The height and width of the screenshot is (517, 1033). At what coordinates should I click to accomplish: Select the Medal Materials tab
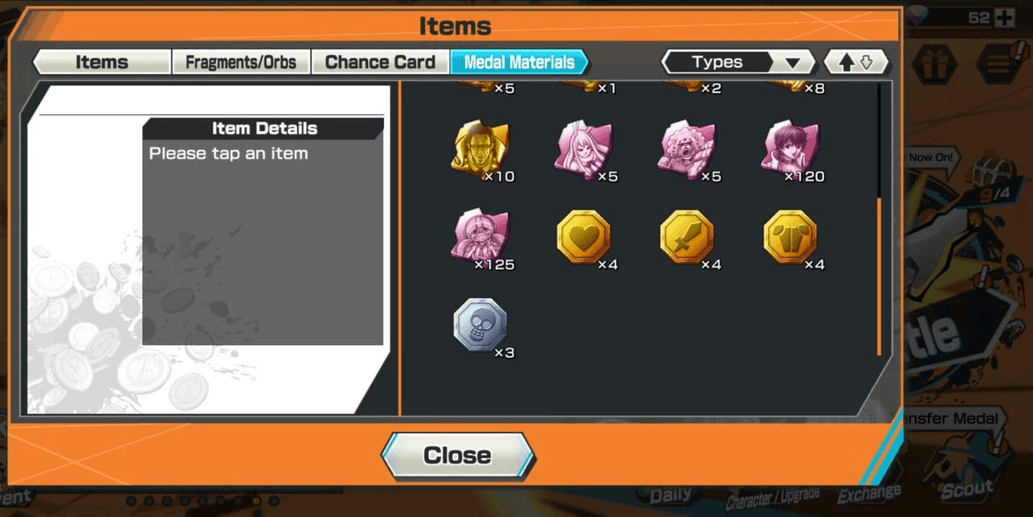point(519,62)
